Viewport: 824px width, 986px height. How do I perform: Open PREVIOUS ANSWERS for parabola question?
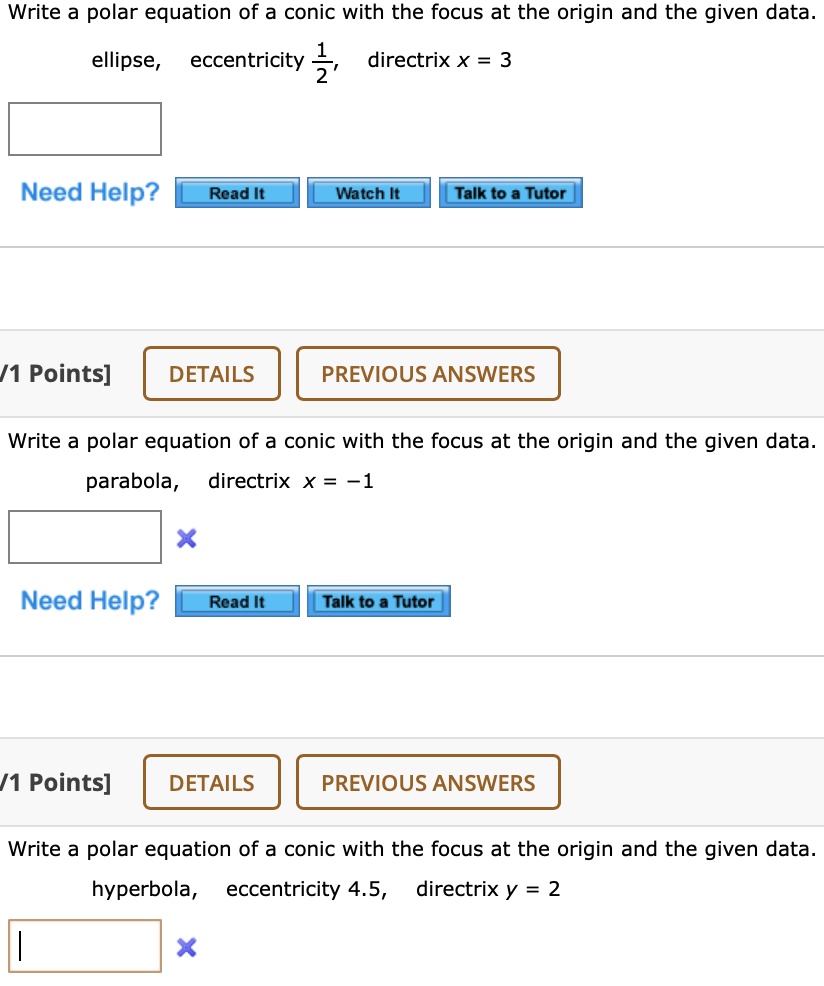point(428,373)
